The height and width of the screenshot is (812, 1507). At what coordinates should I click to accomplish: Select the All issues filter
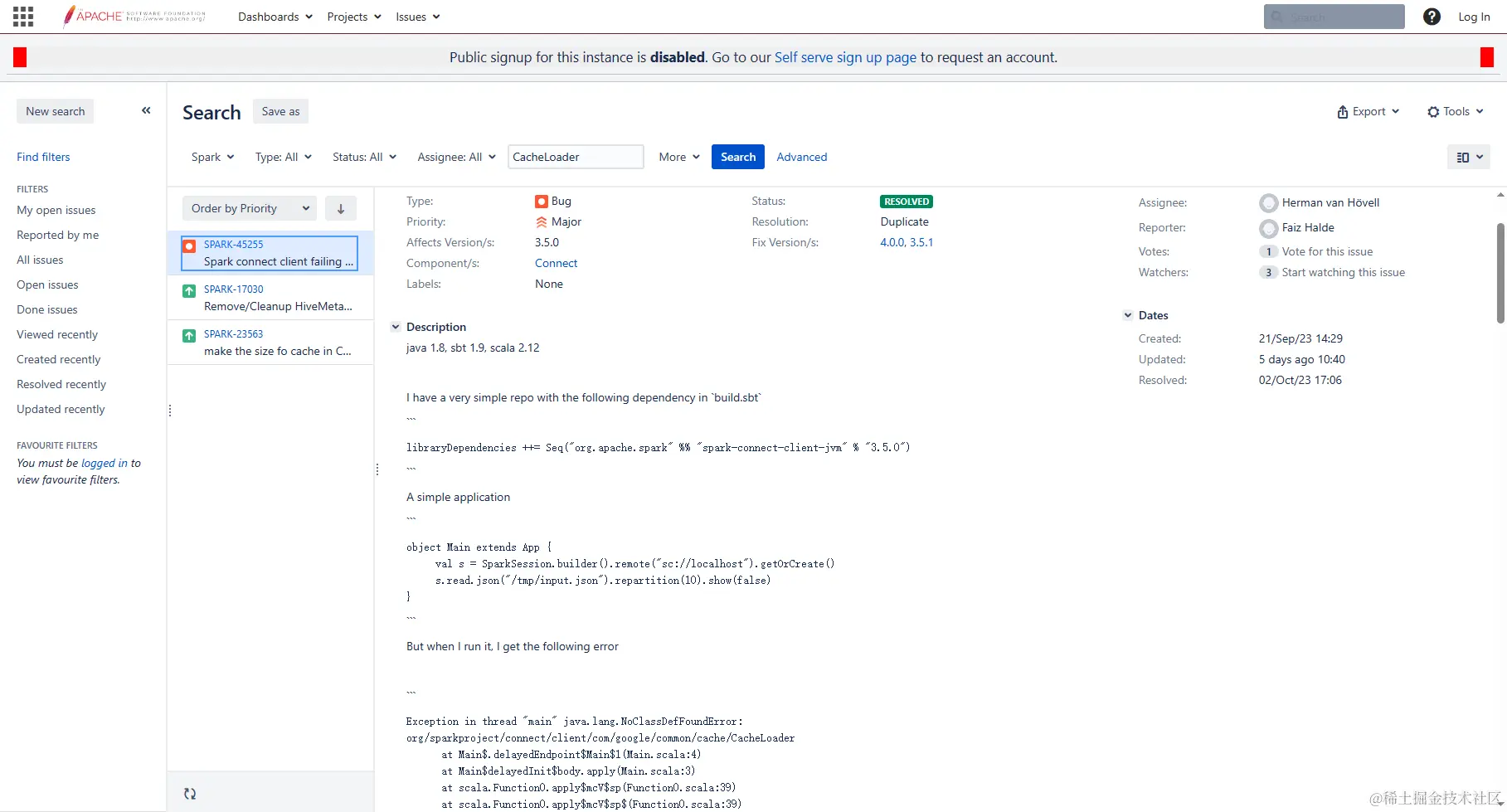point(40,260)
